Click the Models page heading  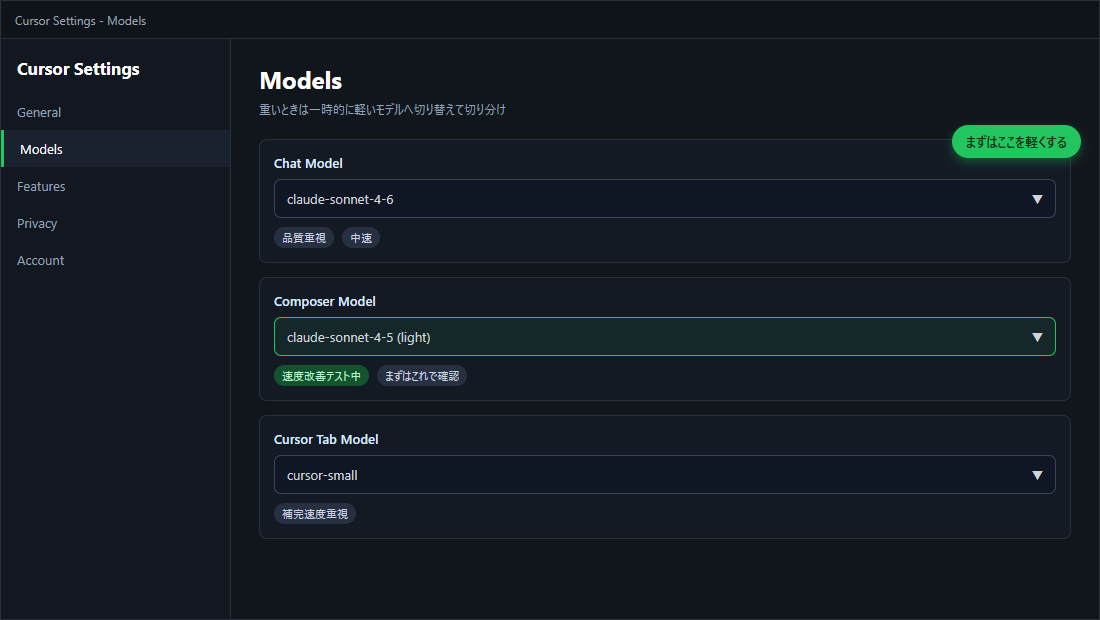(300, 81)
